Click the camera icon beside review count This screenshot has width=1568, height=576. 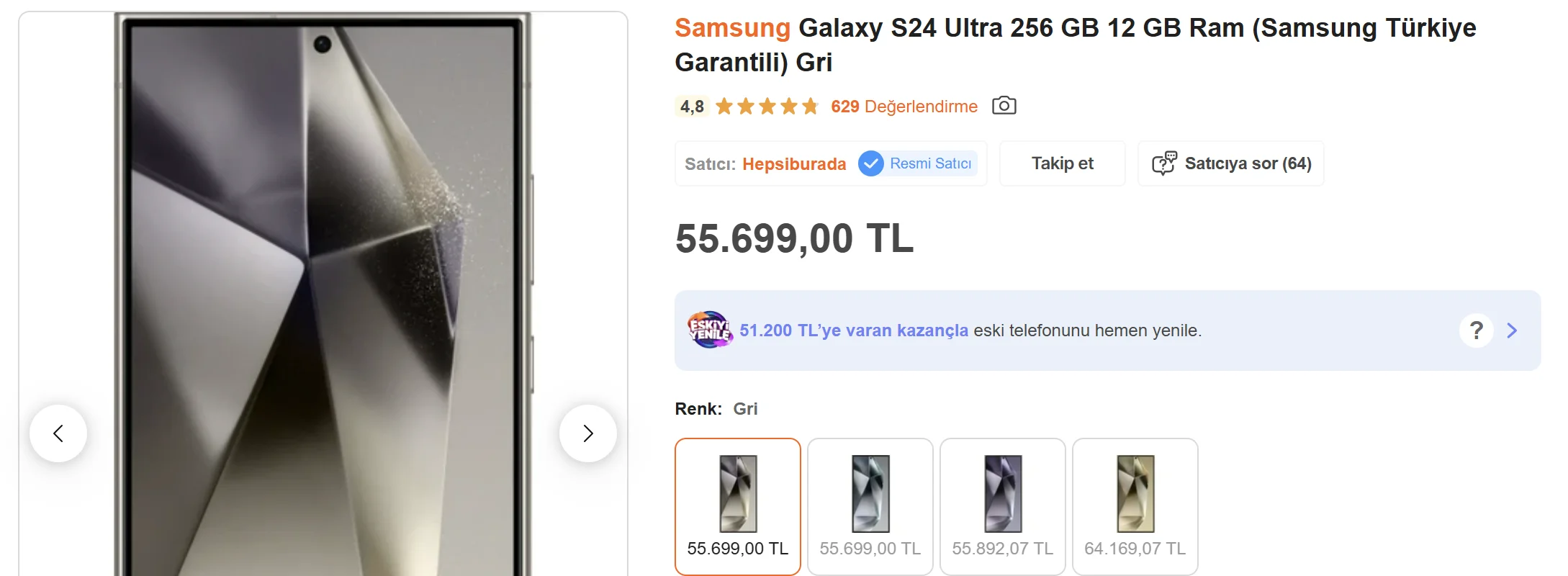click(1004, 106)
